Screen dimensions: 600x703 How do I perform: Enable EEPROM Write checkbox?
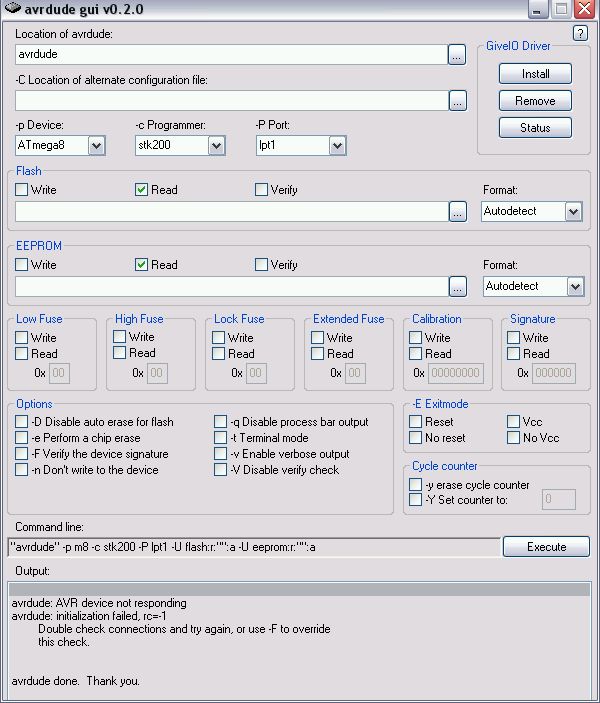tap(22, 265)
